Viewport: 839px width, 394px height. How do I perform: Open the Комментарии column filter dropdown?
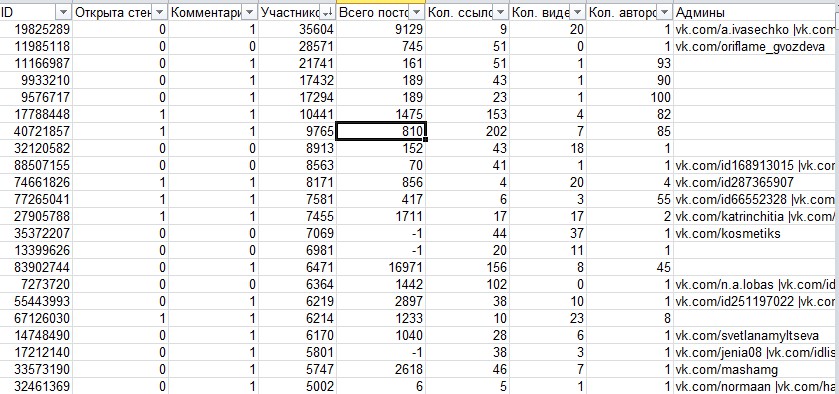[250, 12]
